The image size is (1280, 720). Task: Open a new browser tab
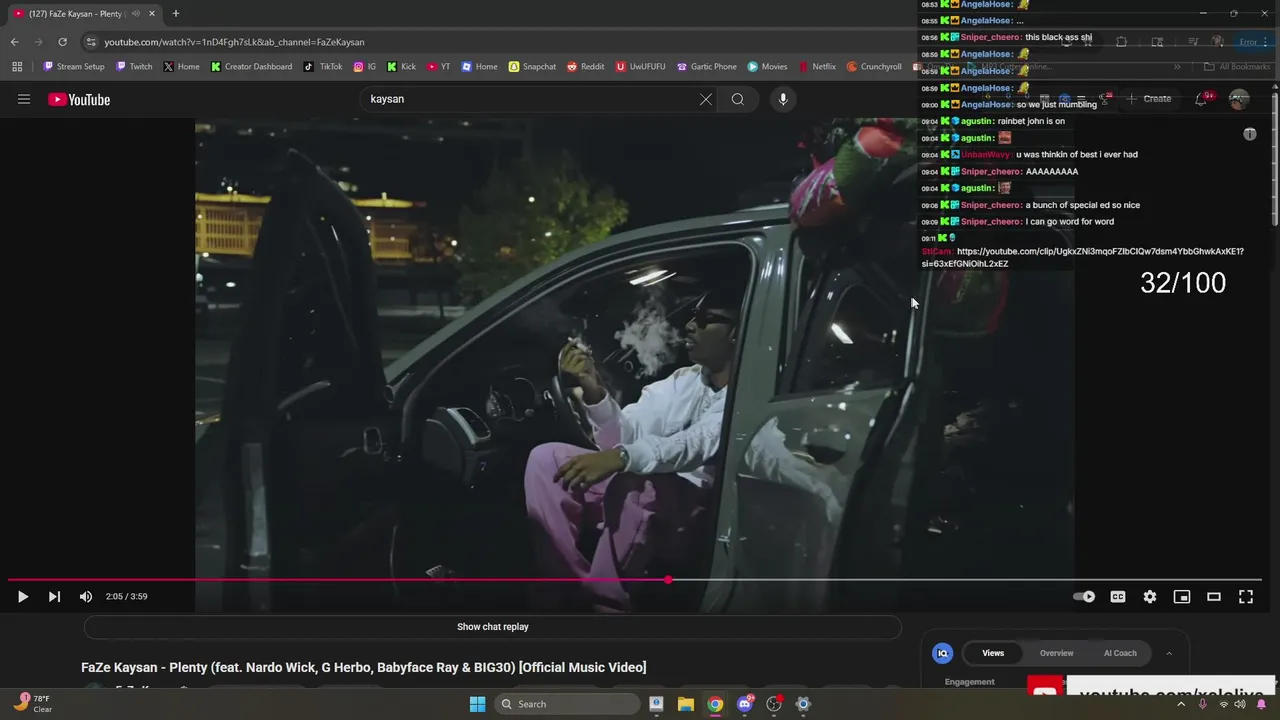click(176, 13)
